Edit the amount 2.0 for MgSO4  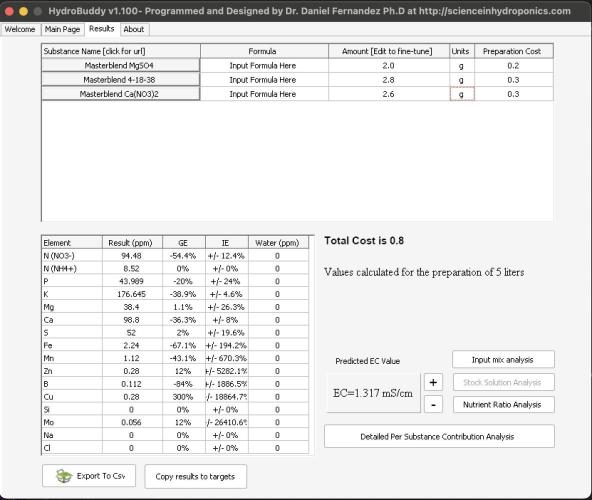(x=388, y=66)
